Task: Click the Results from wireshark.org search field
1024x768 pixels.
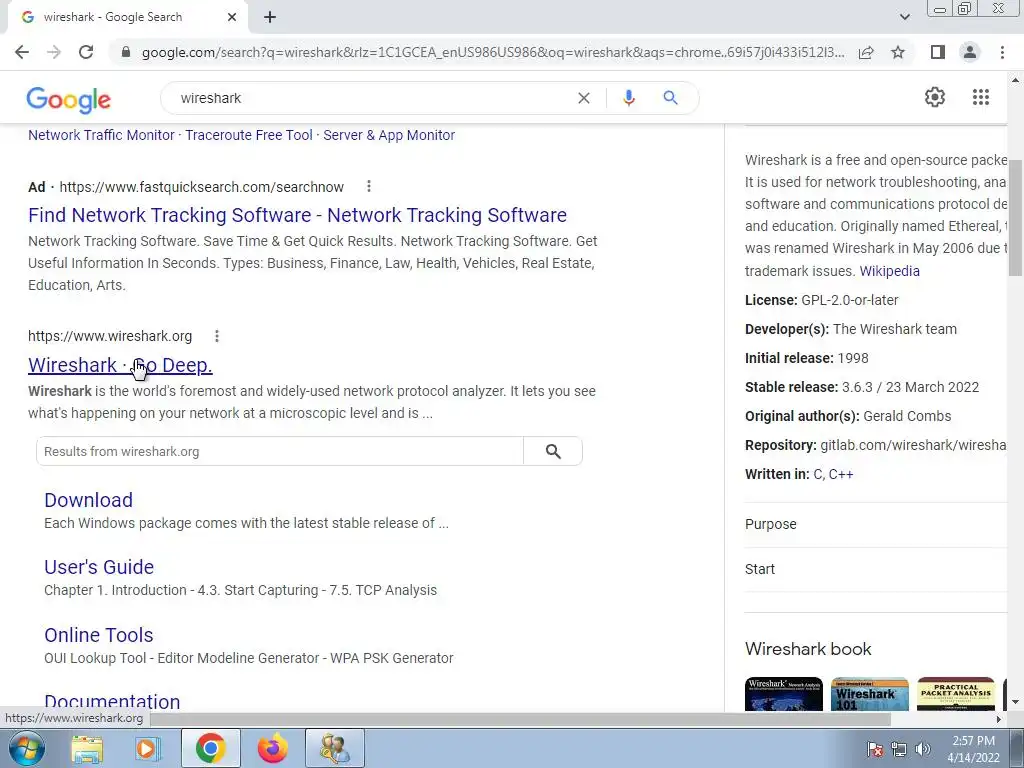Action: pos(280,451)
